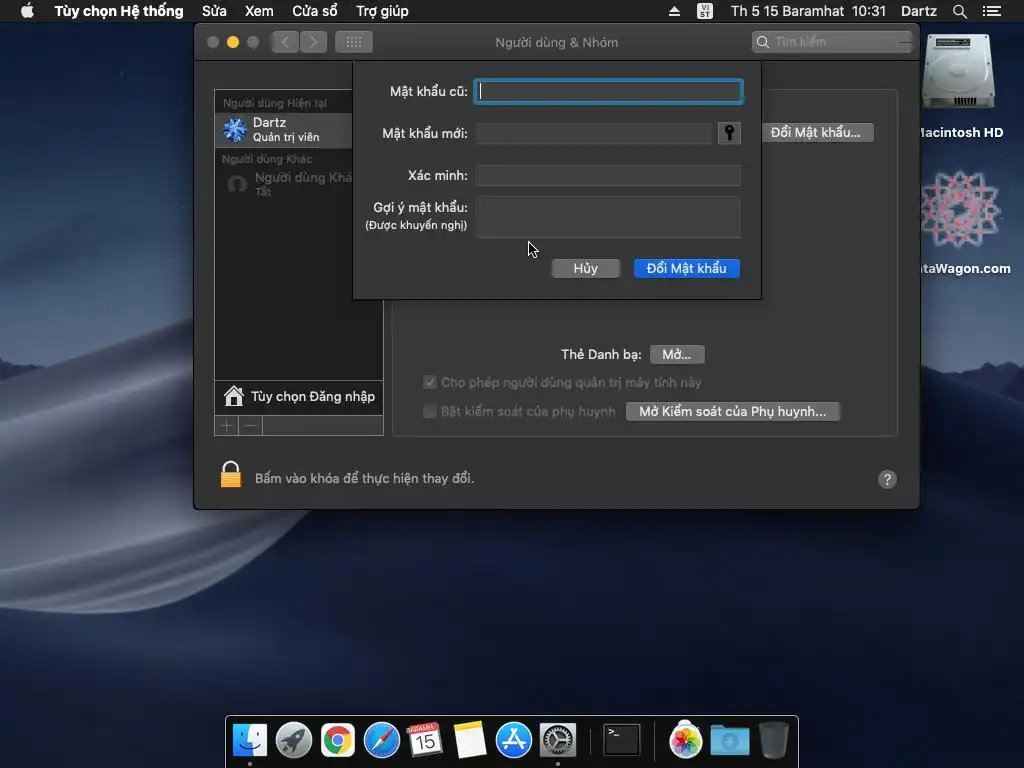The height and width of the screenshot is (768, 1024).
Task: Open the Trash in the Dock
Action: [774, 740]
